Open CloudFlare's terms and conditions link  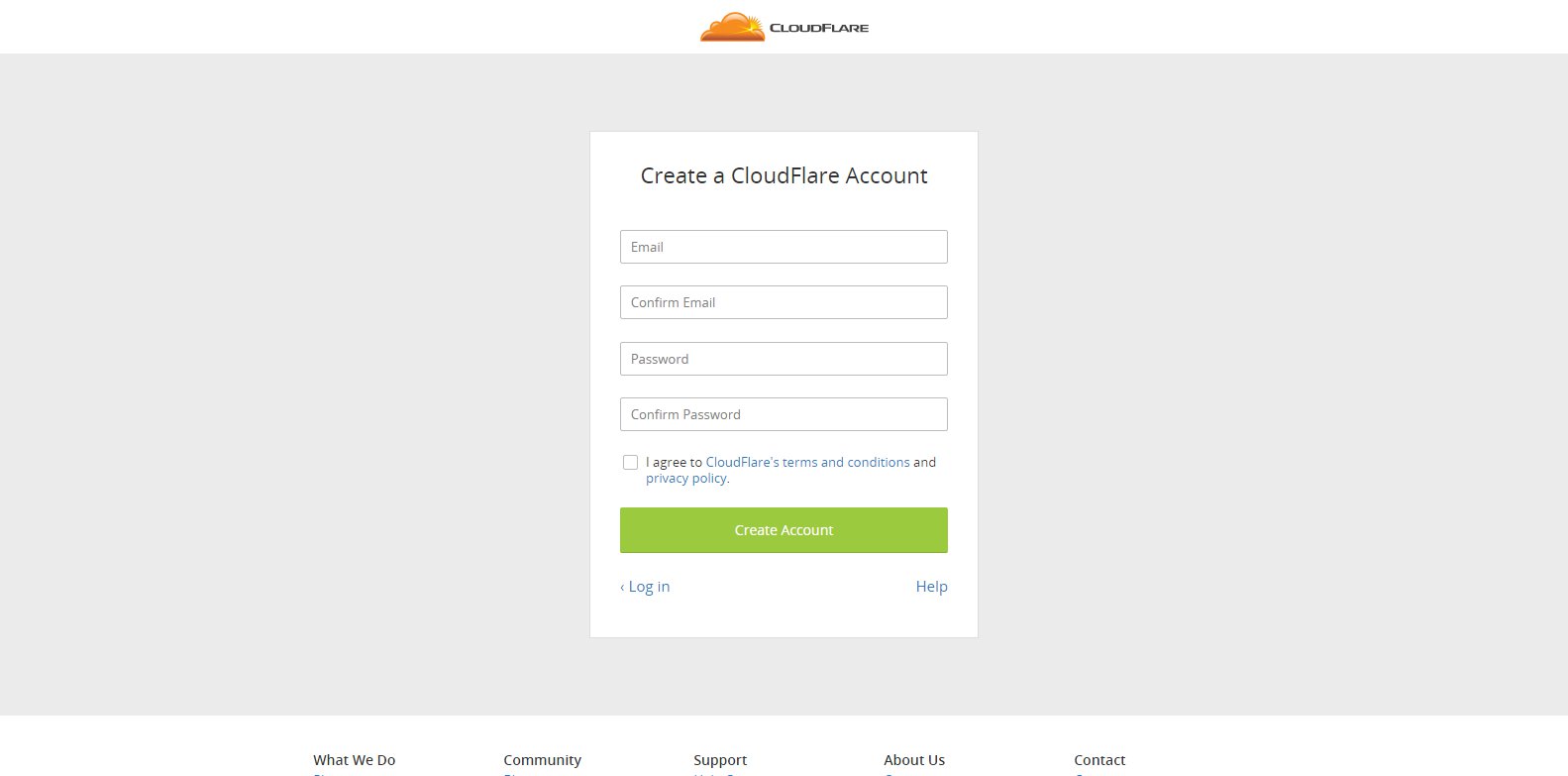[807, 462]
